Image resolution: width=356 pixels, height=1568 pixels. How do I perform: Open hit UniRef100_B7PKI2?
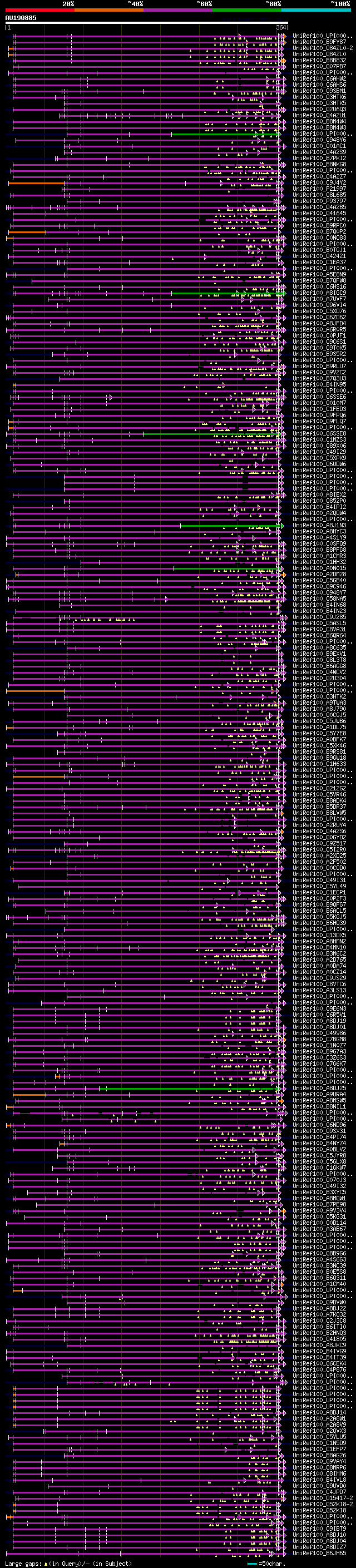[319, 159]
